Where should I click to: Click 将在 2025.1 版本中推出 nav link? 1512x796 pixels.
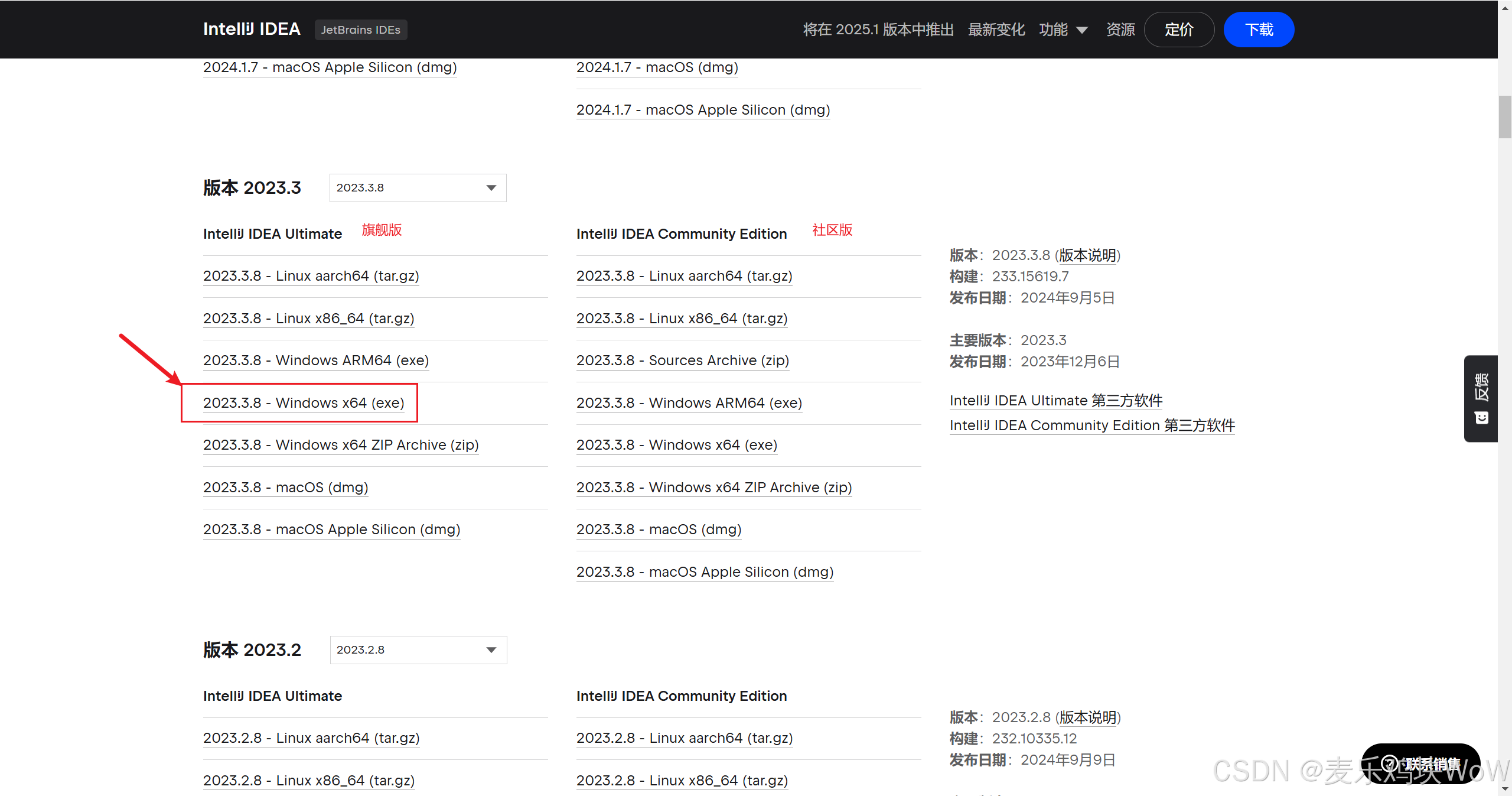[x=878, y=30]
